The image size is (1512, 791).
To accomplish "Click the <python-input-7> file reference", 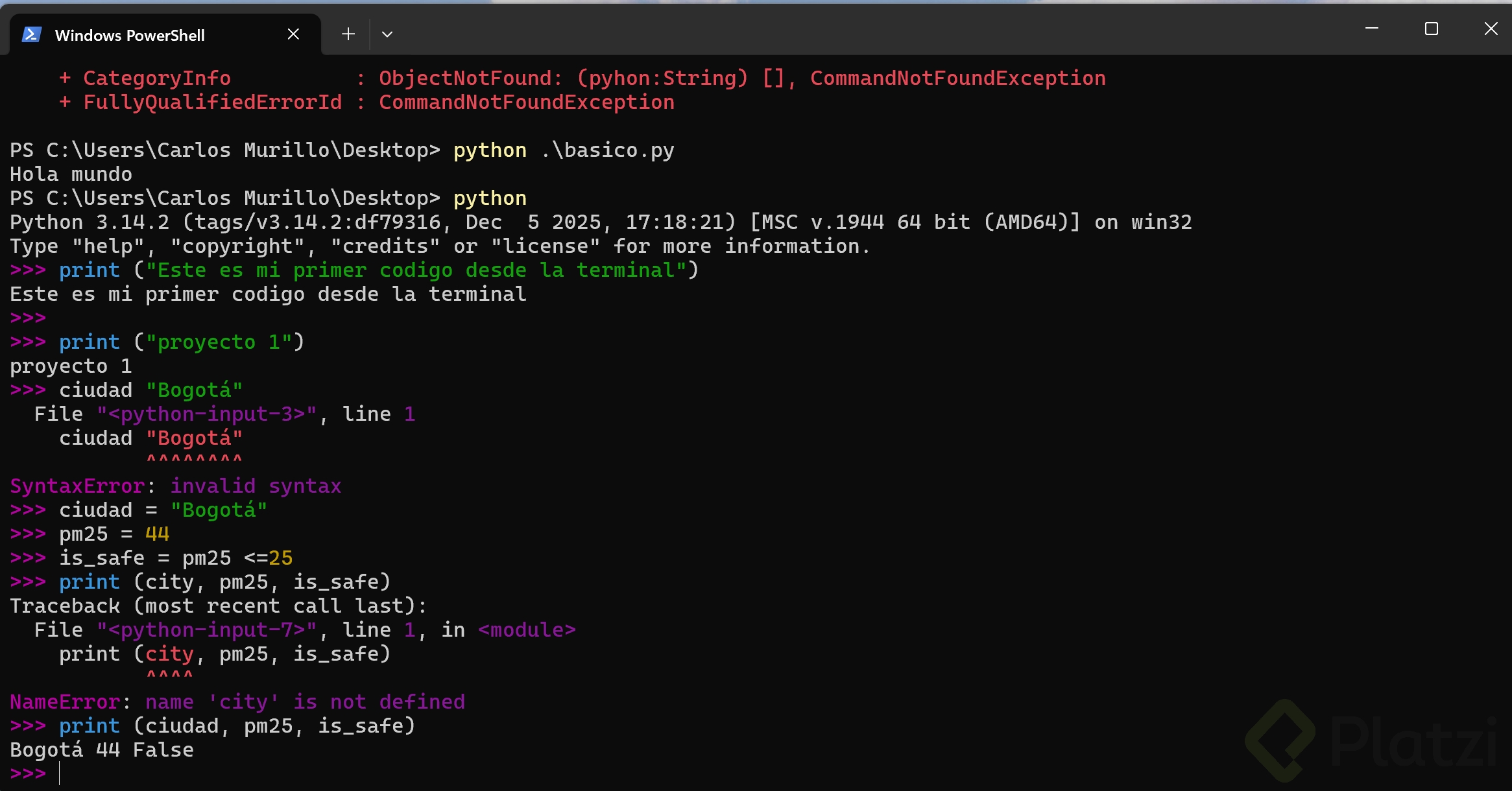I will [207, 630].
